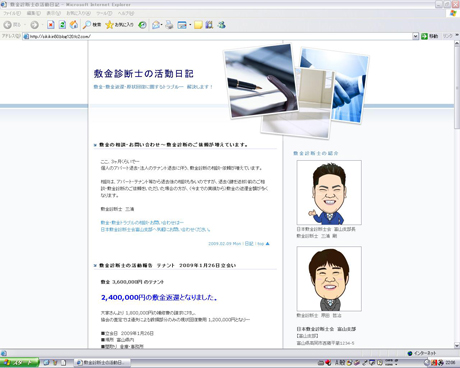Click the scrollbar down arrow

click(457, 346)
